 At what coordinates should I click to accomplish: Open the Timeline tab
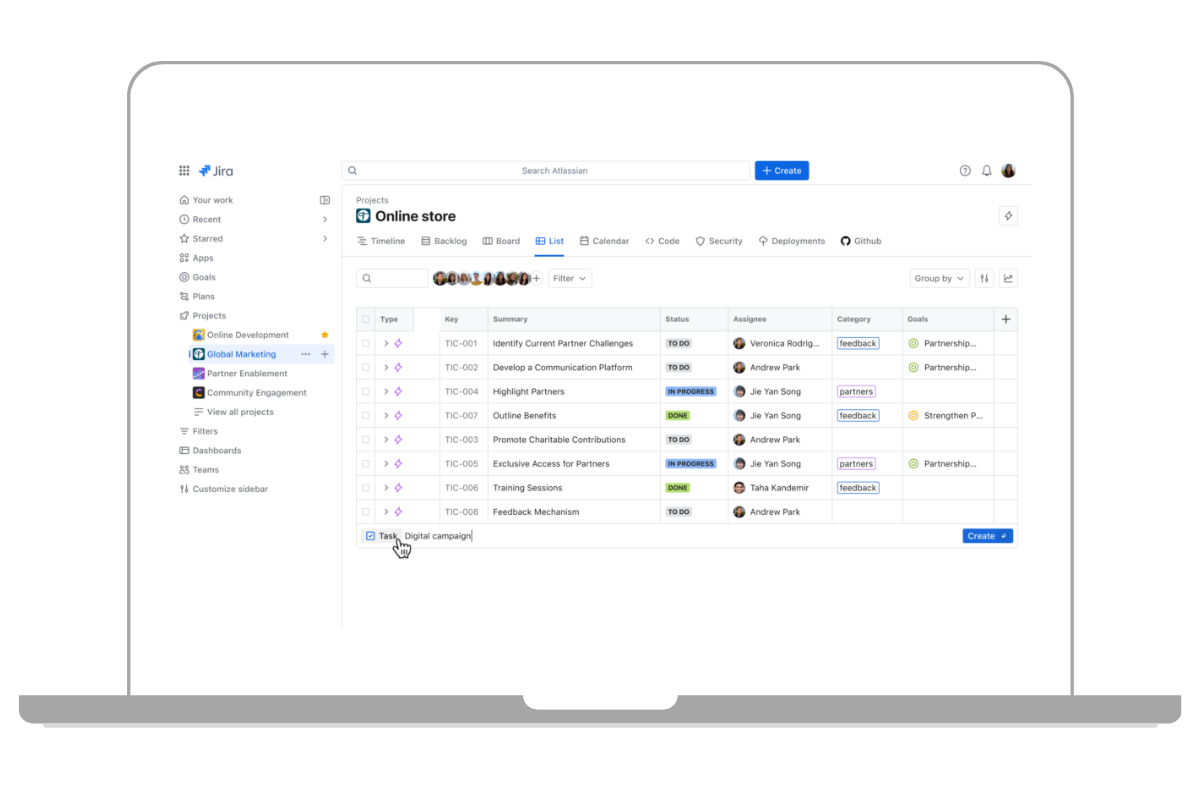coord(381,241)
